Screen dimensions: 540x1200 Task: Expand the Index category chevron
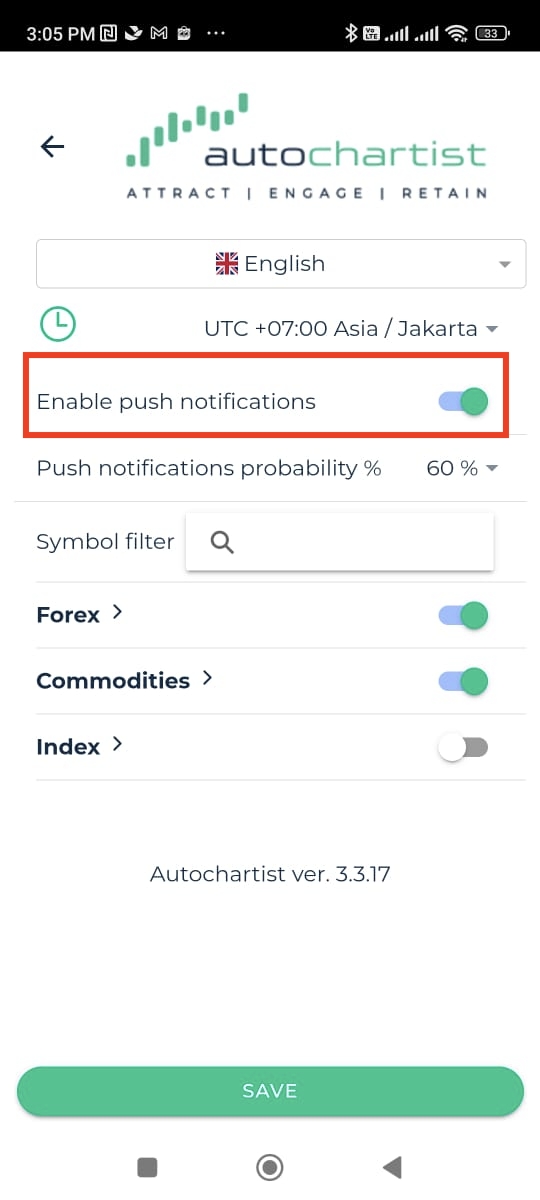click(118, 744)
